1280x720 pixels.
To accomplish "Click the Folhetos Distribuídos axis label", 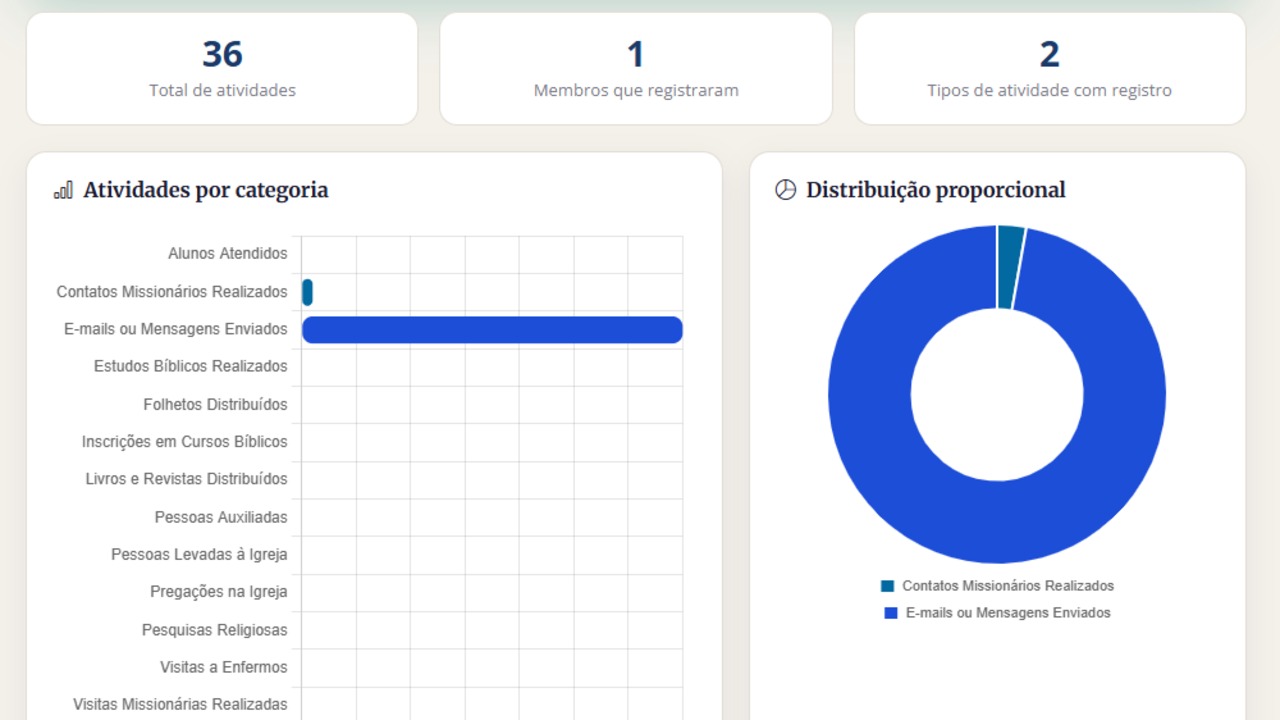I will [x=215, y=405].
